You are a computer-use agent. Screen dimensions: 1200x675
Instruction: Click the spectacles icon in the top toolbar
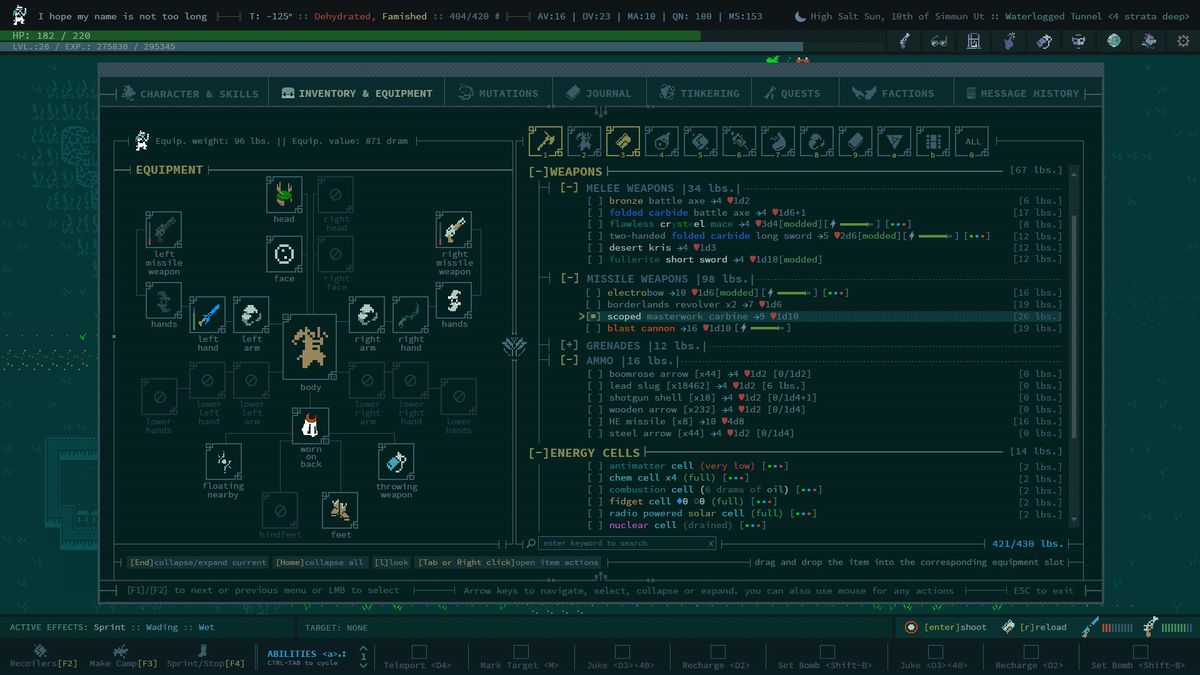940,41
